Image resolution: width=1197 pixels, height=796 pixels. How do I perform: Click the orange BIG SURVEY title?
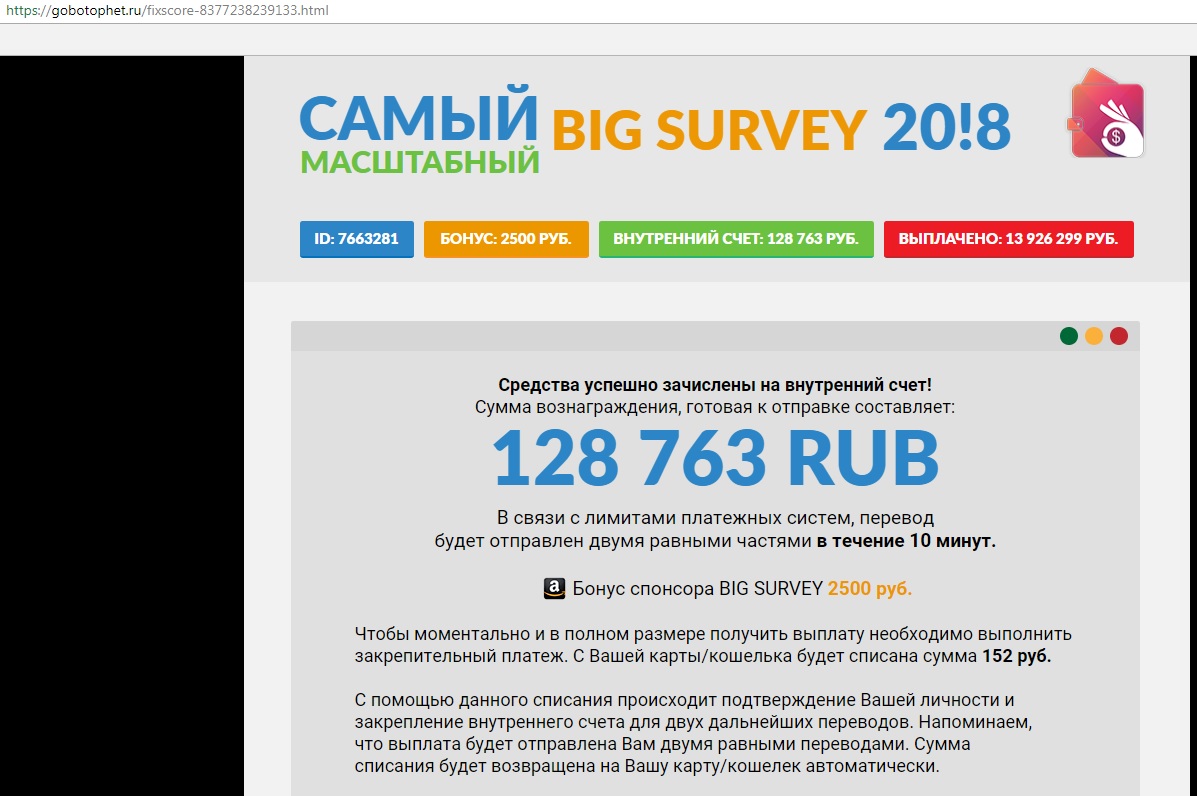708,129
